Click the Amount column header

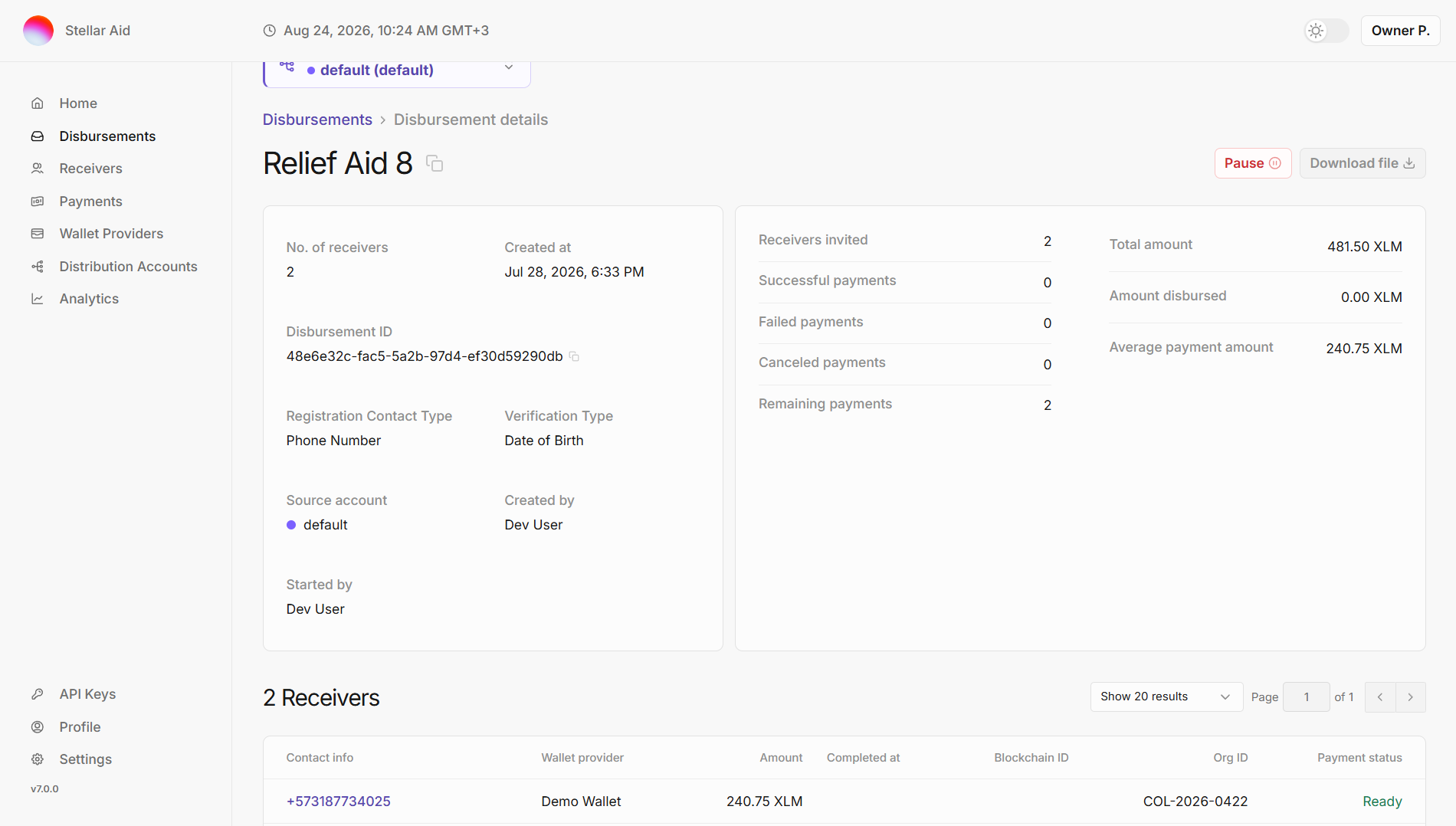781,758
